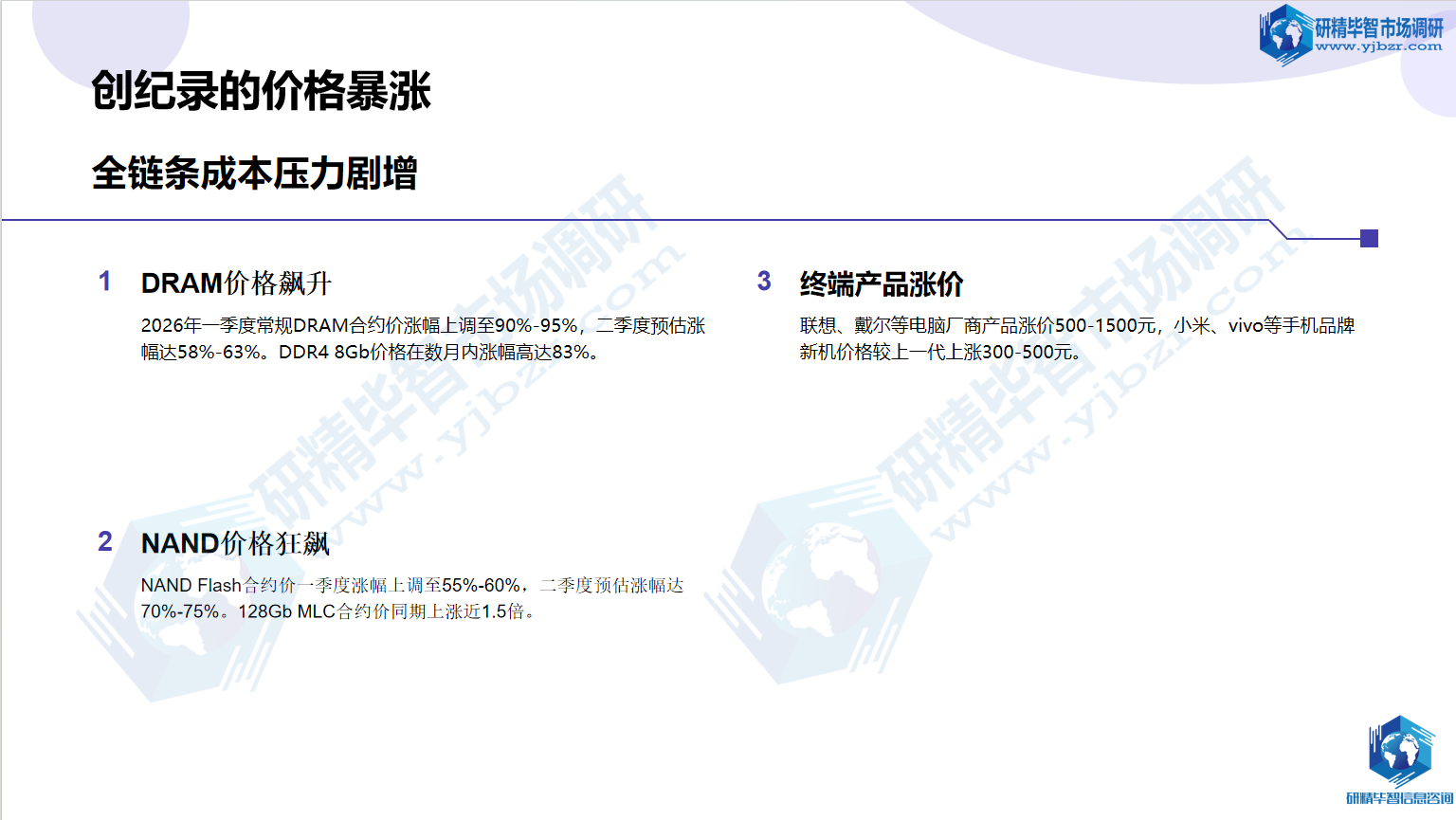This screenshot has width=1456, height=820.
Task: Click the small purple square on the divider line
Action: coord(1369,239)
